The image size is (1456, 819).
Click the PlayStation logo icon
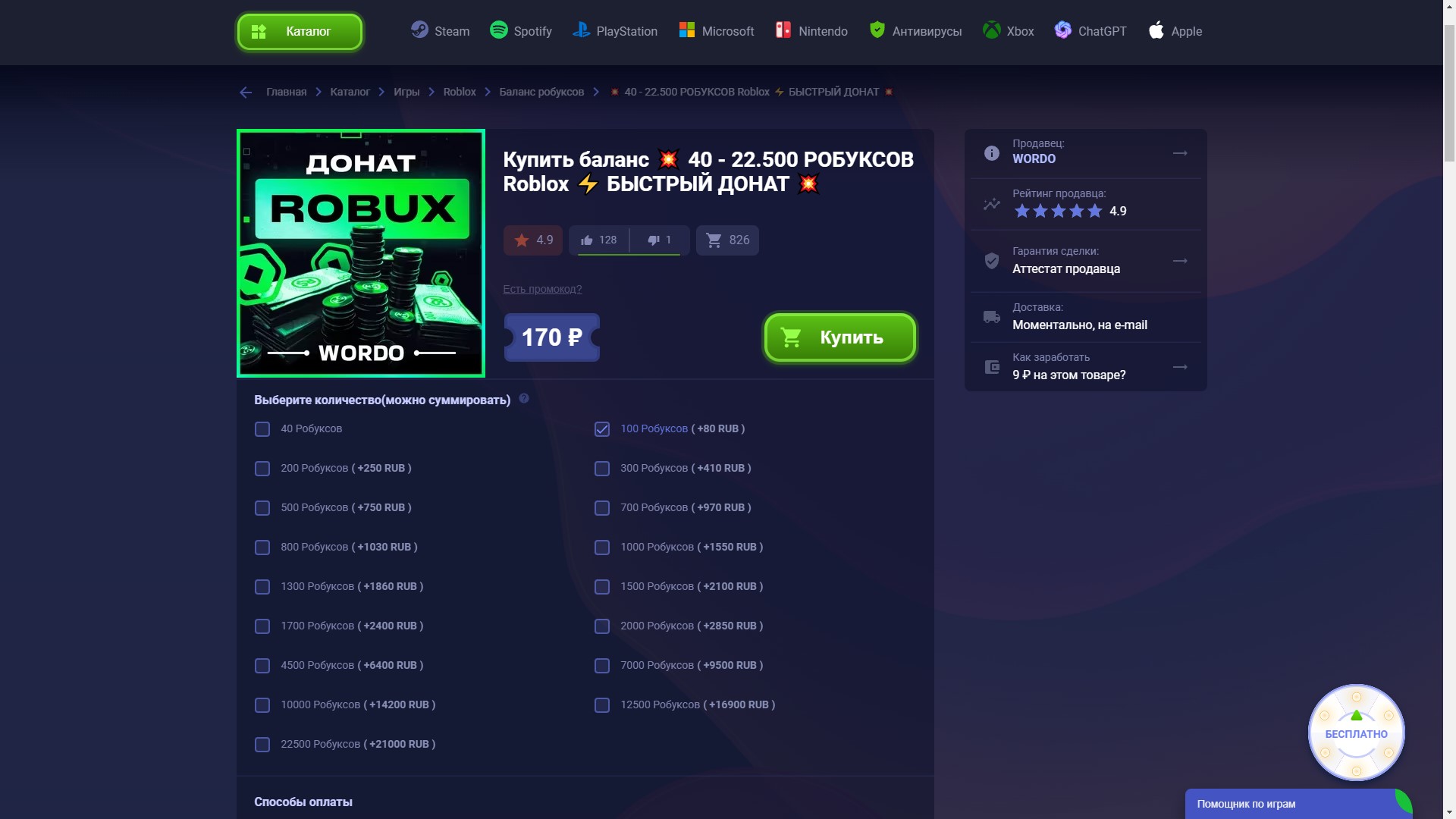pyautogui.click(x=582, y=30)
